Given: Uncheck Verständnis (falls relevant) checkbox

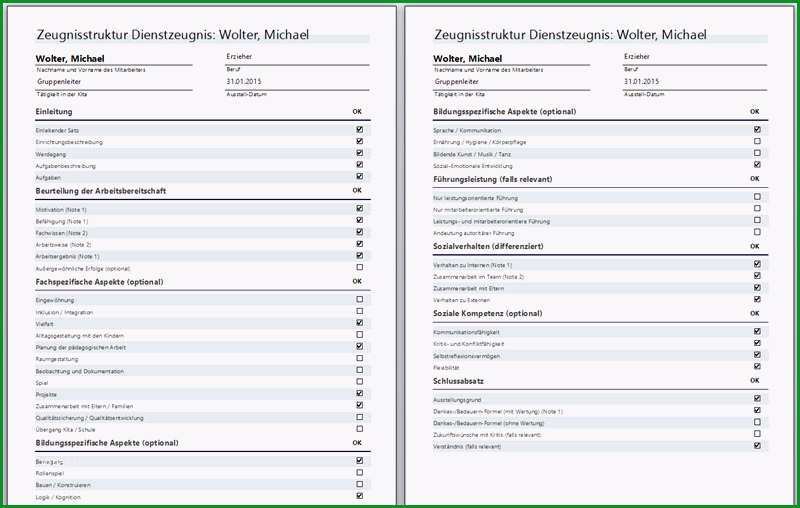Looking at the screenshot, I should [757, 446].
